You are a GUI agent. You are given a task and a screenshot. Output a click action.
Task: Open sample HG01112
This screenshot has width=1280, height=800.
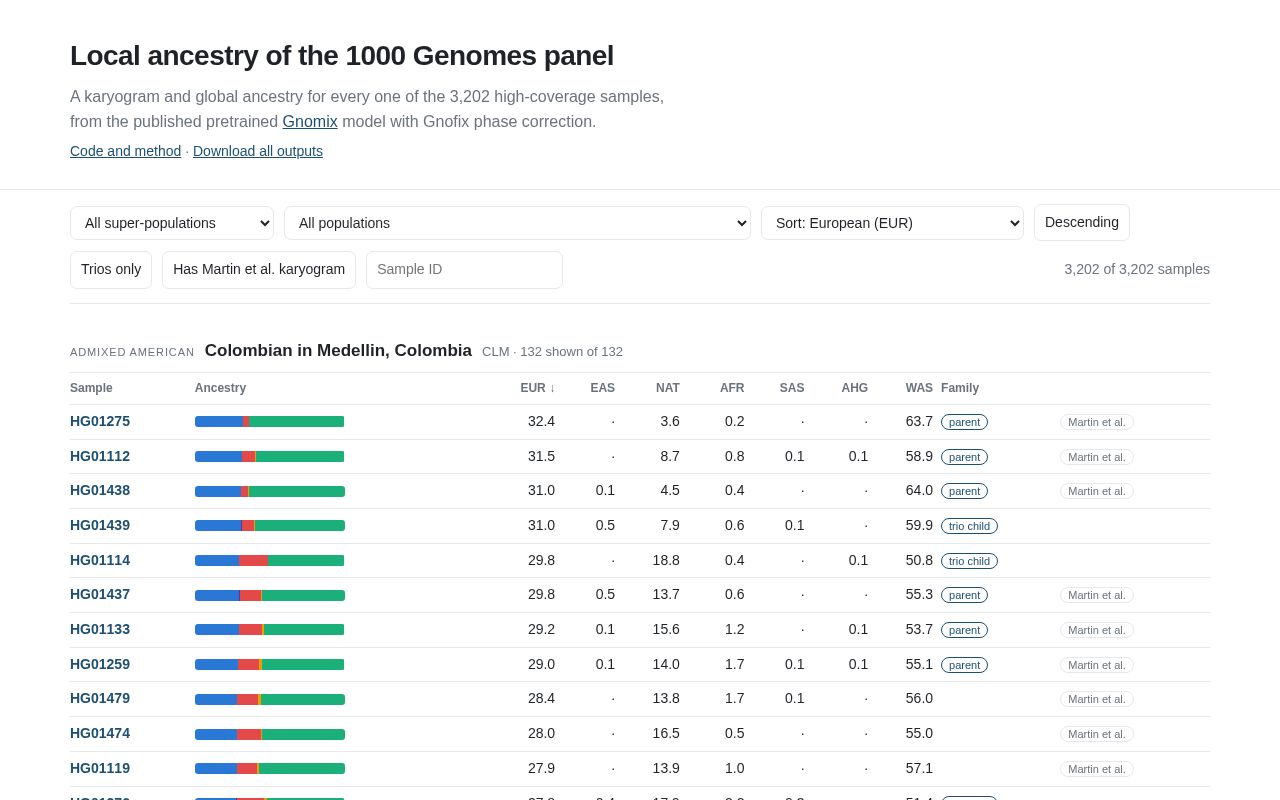click(100, 456)
